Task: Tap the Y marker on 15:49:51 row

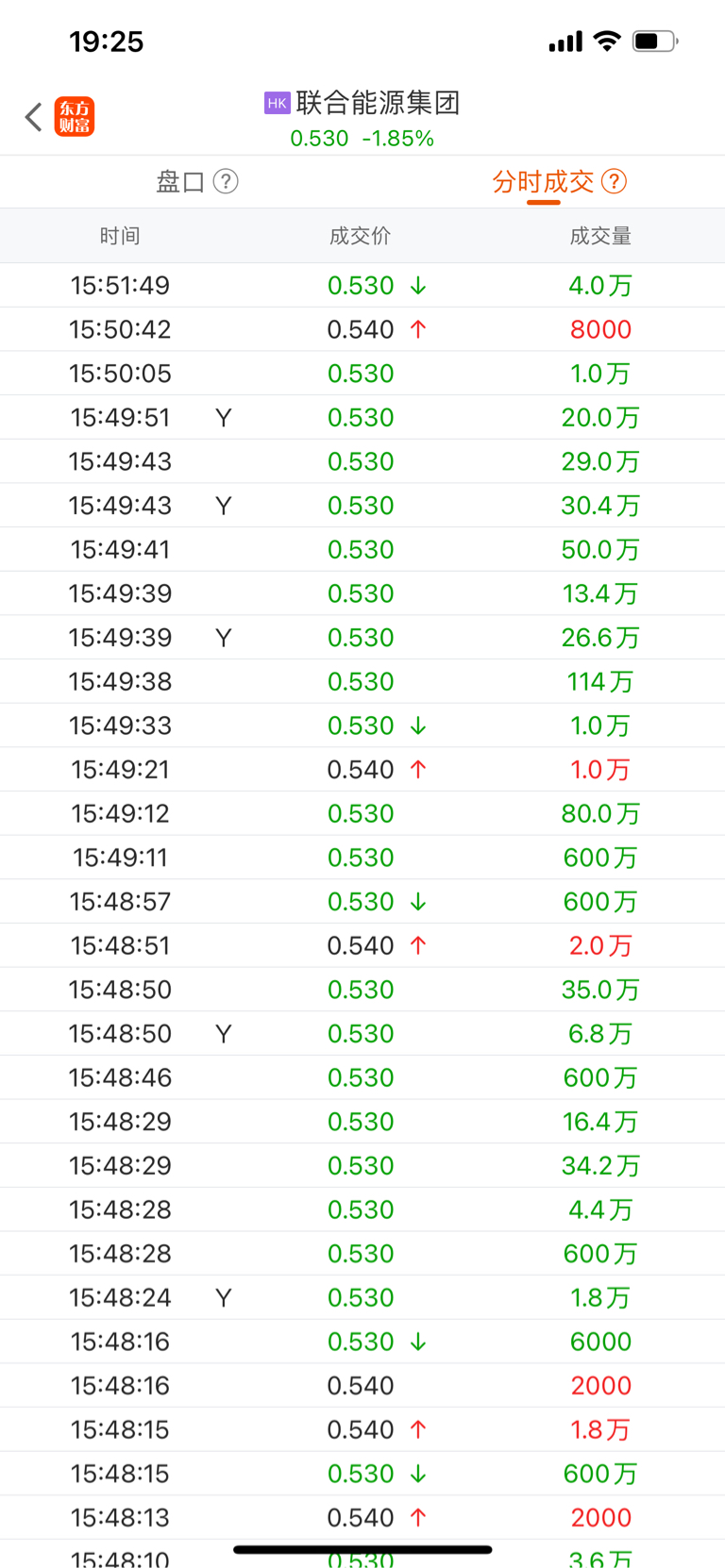Action: [224, 418]
